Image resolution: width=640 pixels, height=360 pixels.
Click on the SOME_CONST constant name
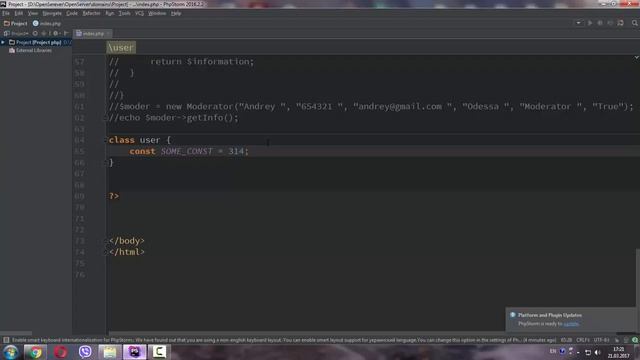coord(187,151)
